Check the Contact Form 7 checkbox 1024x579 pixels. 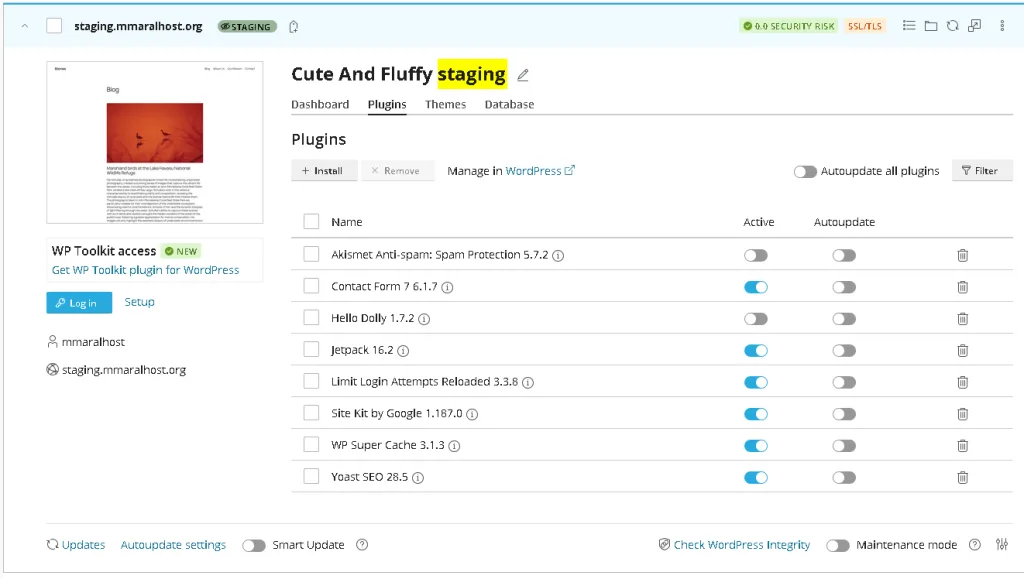click(x=312, y=286)
